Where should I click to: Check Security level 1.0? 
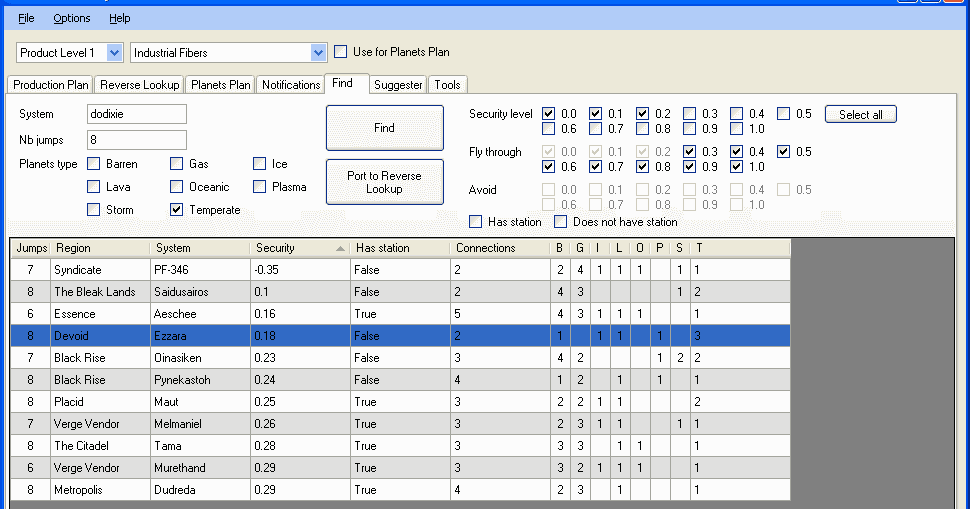pyautogui.click(x=736, y=129)
